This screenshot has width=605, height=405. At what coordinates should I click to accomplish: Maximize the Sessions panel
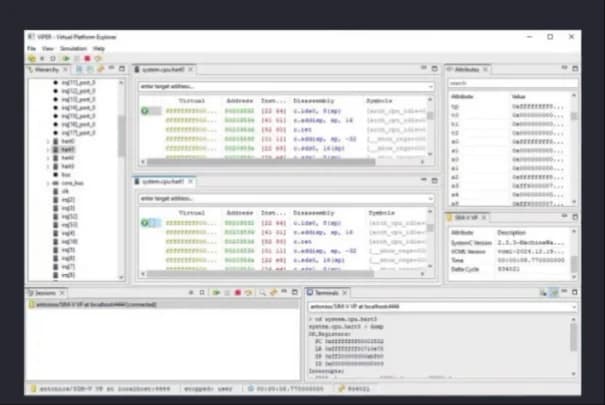295,292
